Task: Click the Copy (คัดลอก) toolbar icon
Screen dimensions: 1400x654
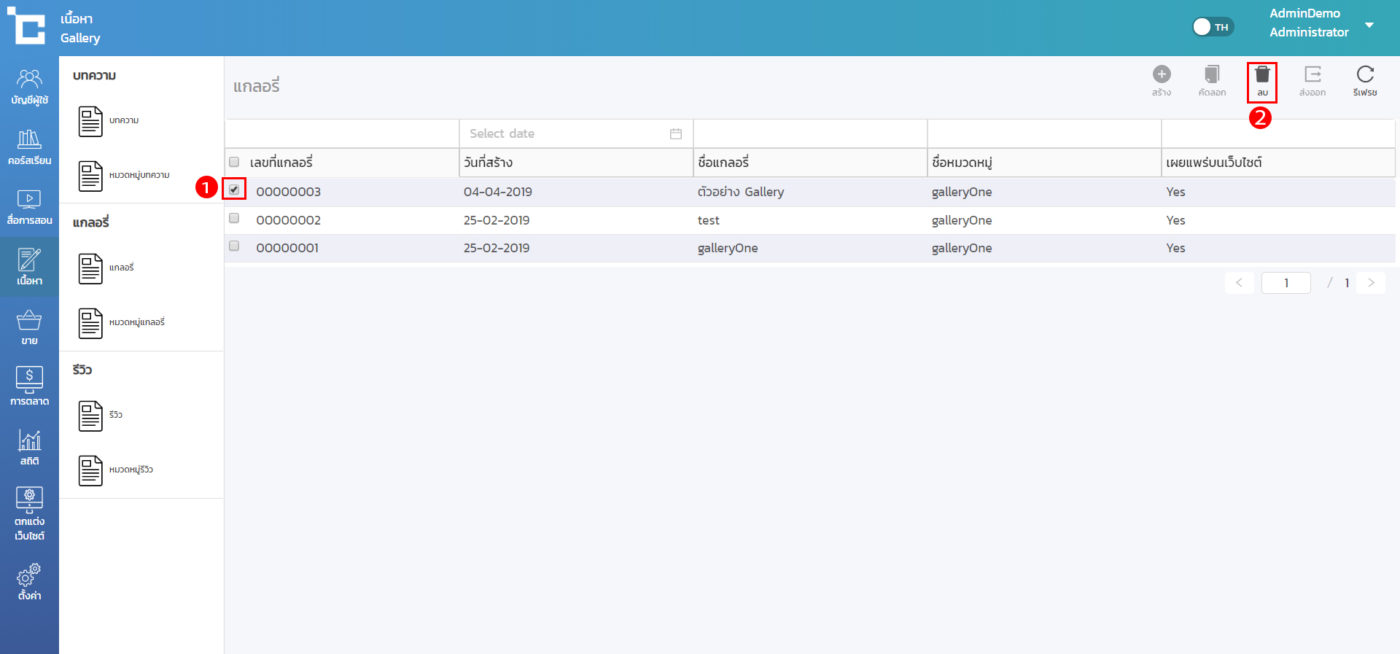Action: pyautogui.click(x=1212, y=76)
